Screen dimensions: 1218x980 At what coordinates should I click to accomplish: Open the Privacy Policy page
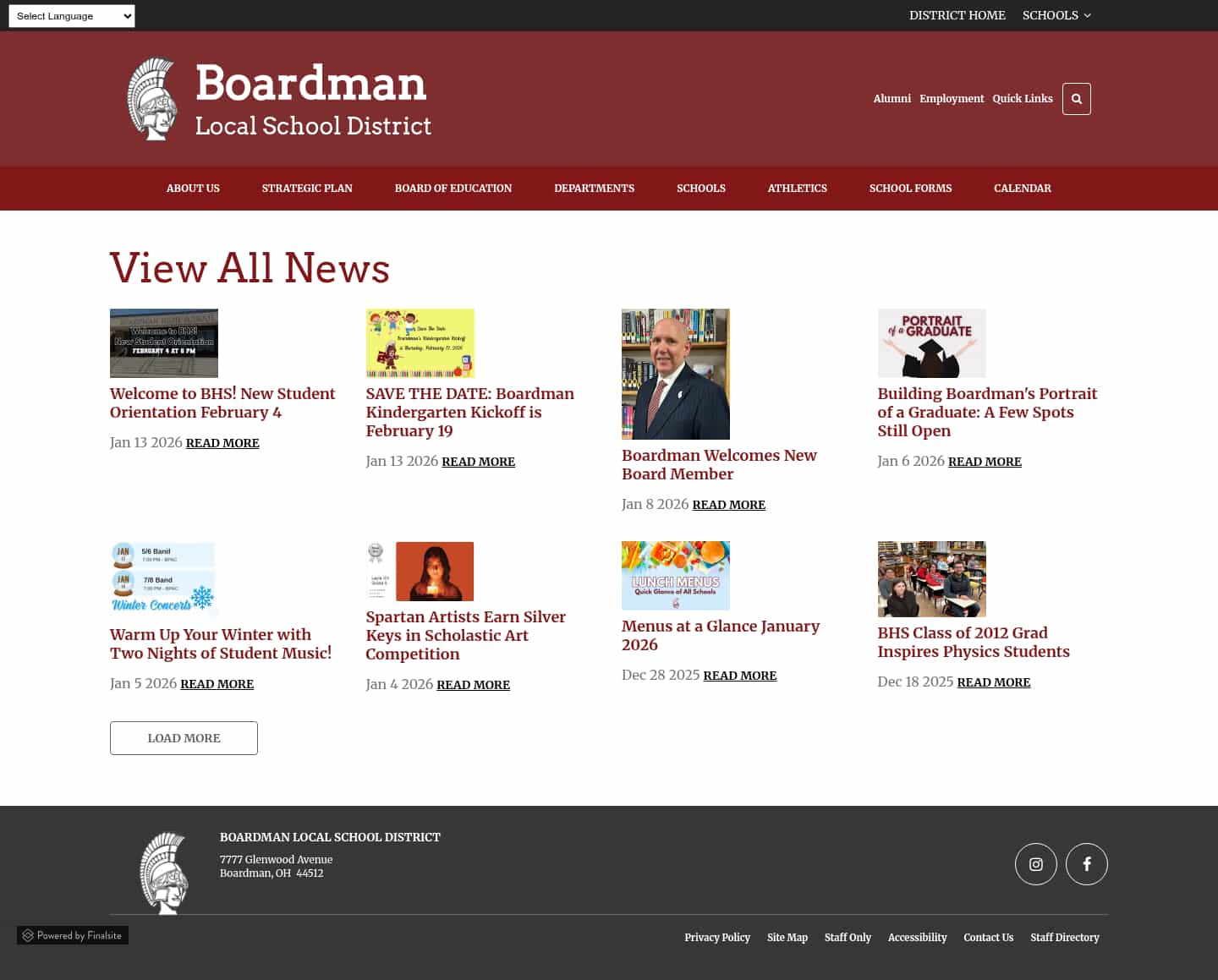point(717,937)
